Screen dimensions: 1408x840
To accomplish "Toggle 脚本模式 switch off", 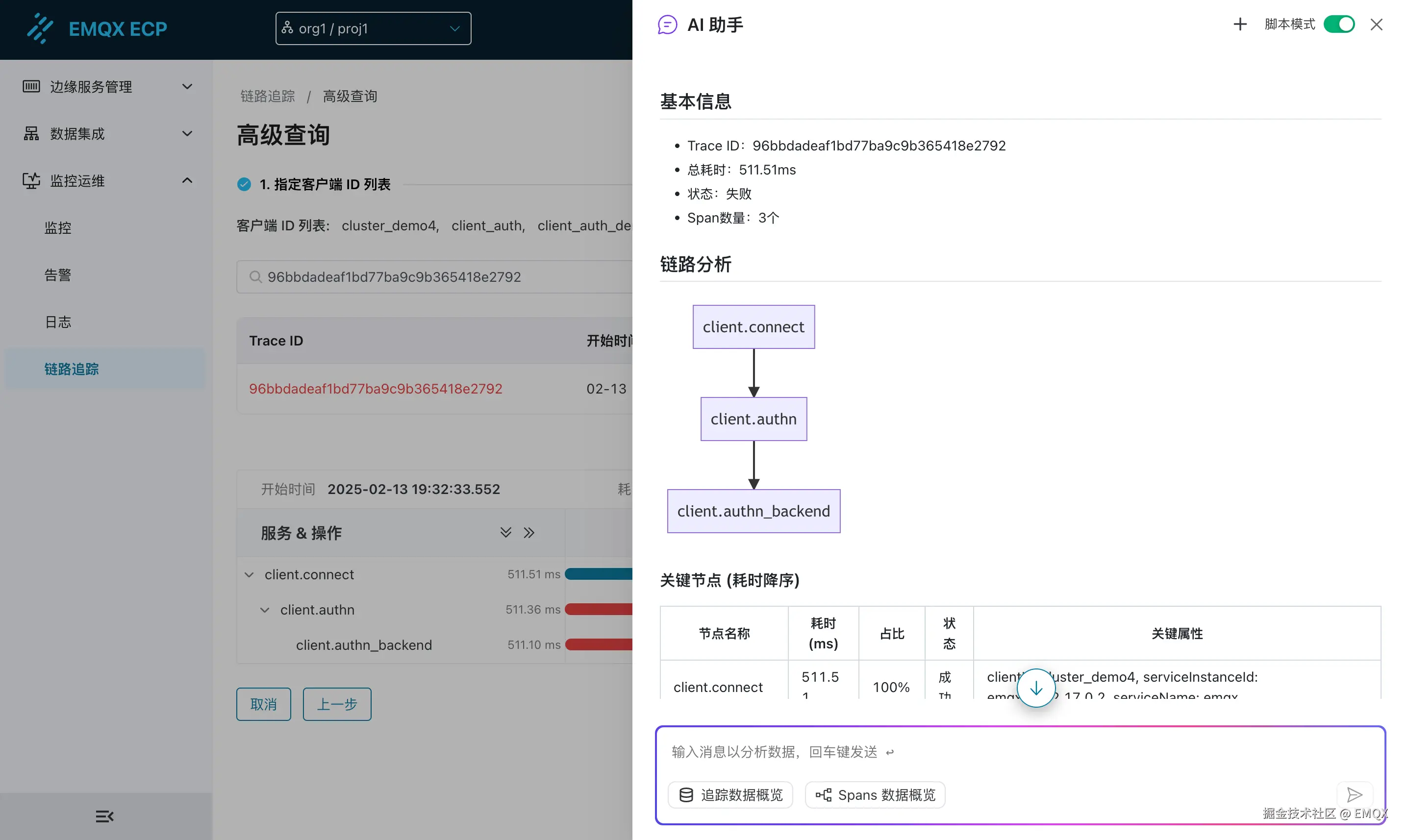I will click(1338, 25).
